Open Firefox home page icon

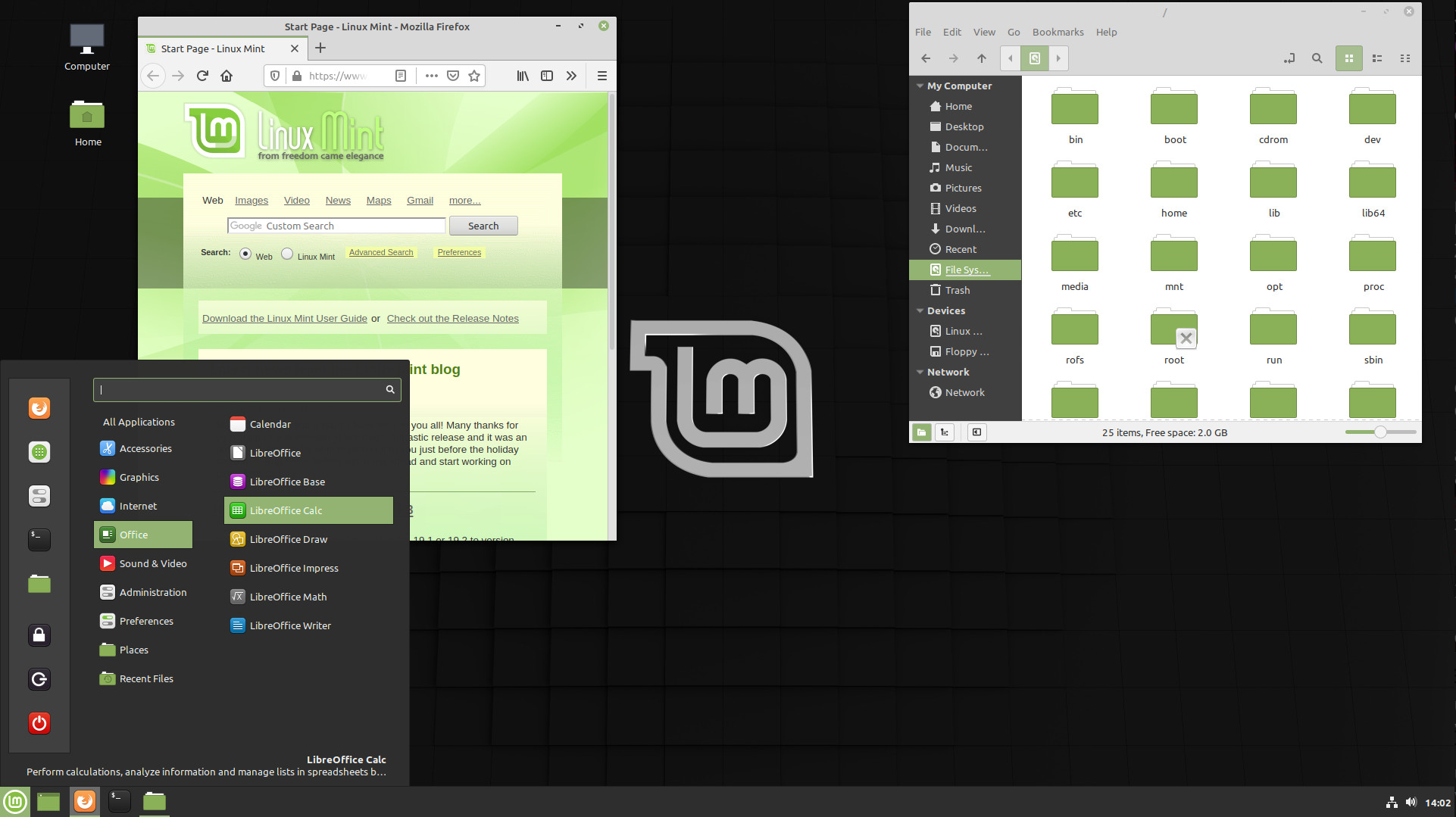227,76
